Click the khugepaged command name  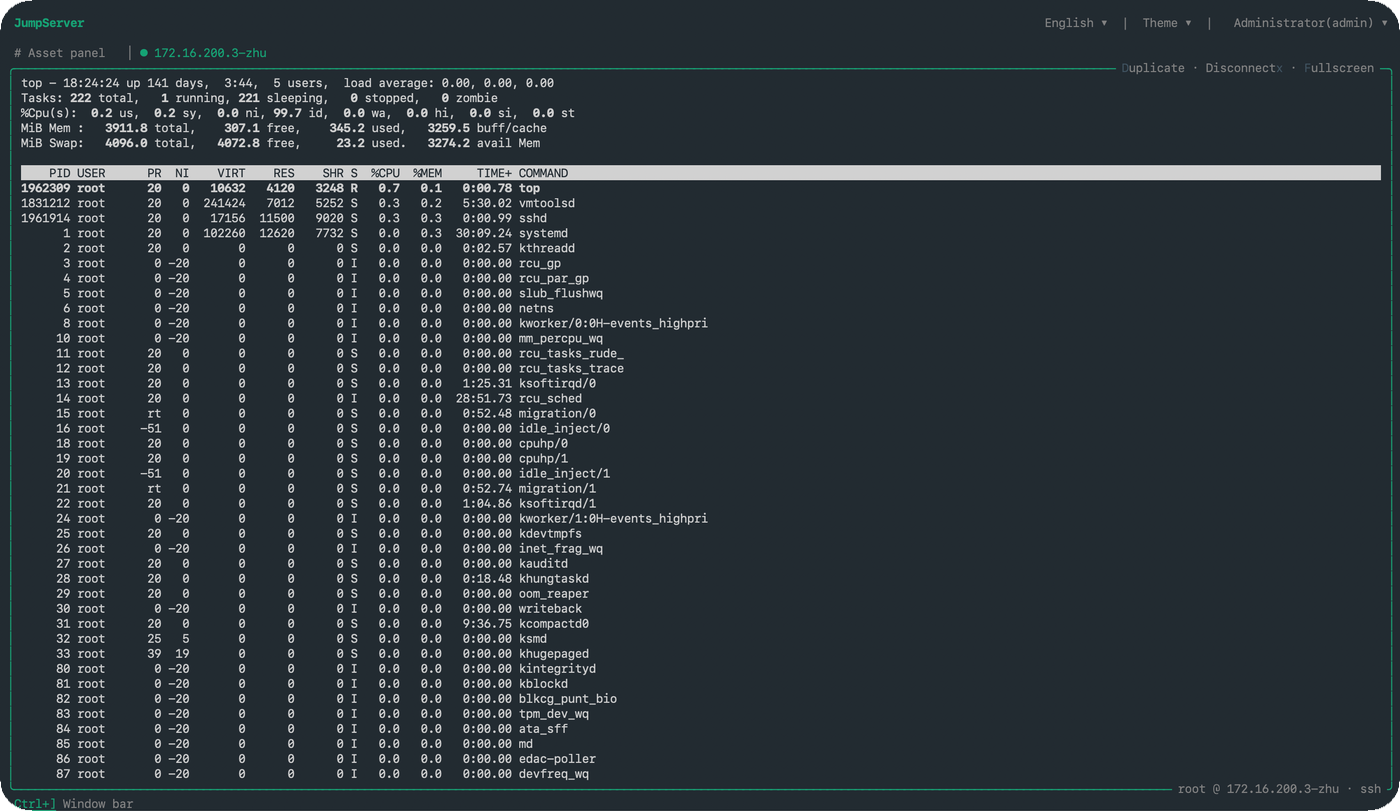pos(553,653)
